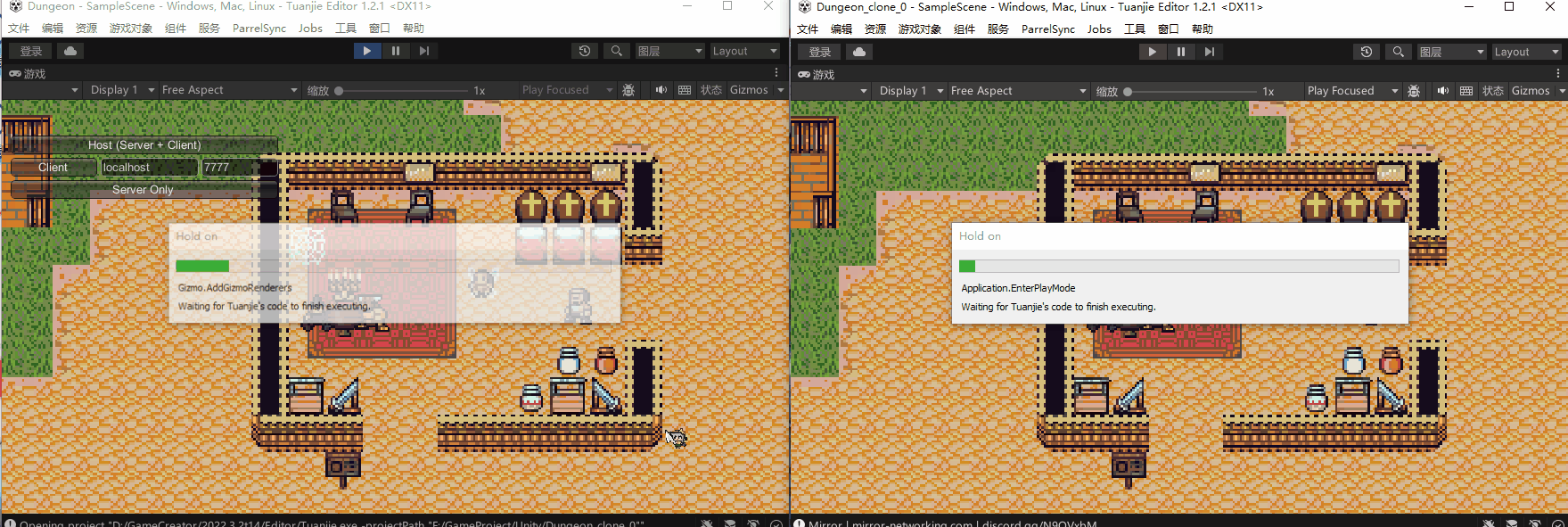Click the 7777 port field

[x=239, y=167]
